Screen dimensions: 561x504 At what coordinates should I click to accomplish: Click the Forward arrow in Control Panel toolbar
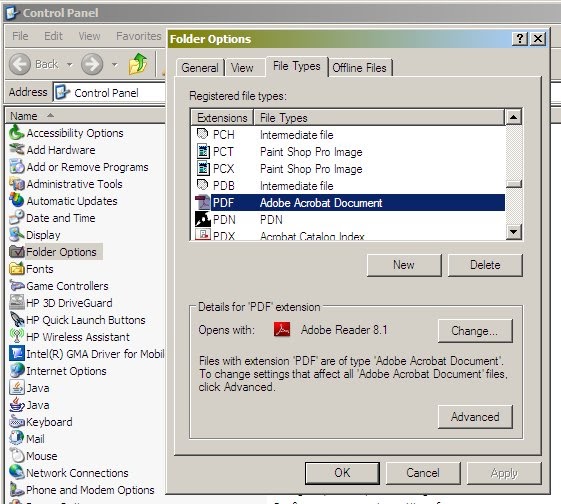pos(92,64)
